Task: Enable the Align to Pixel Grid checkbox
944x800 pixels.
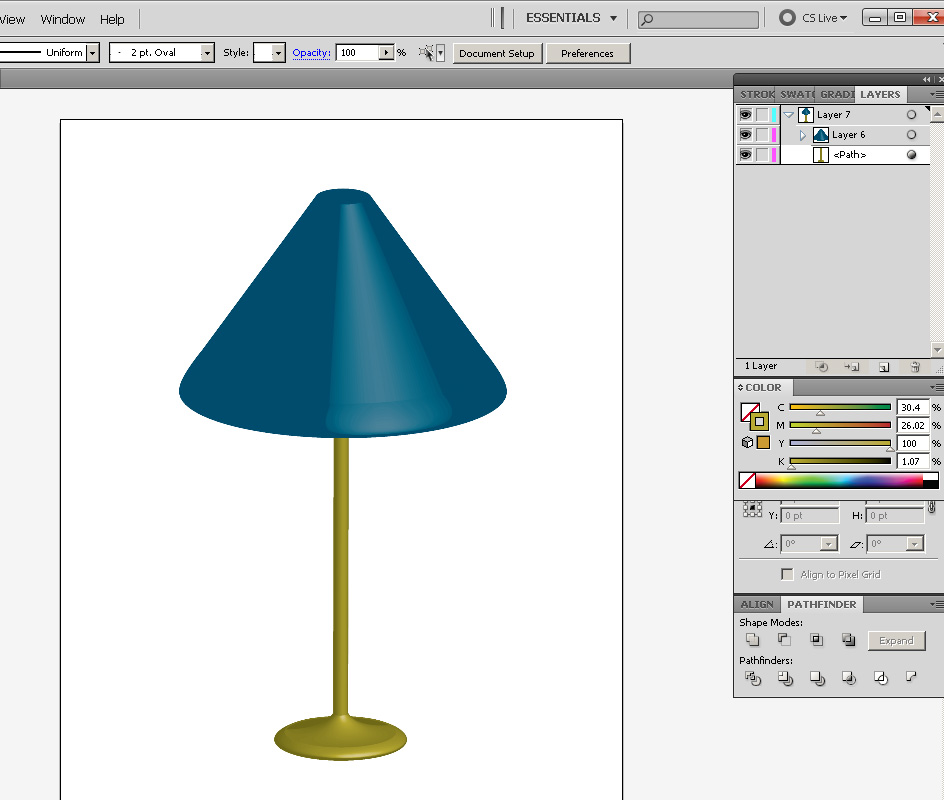Action: point(787,574)
